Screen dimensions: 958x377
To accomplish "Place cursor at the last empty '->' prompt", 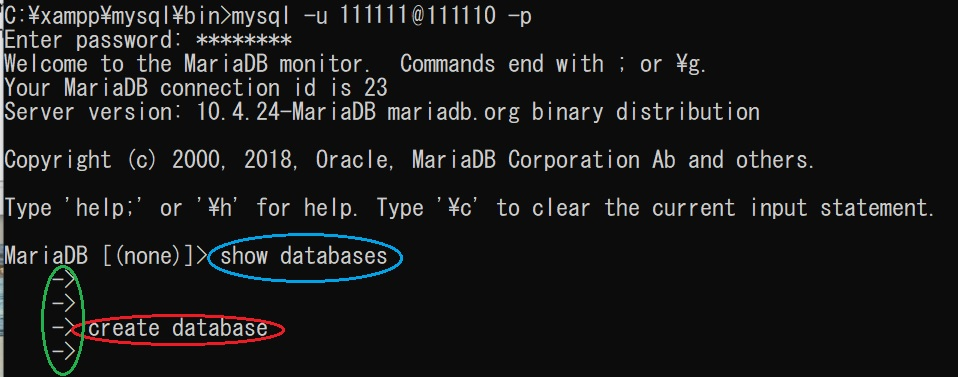I will click(x=64, y=352).
